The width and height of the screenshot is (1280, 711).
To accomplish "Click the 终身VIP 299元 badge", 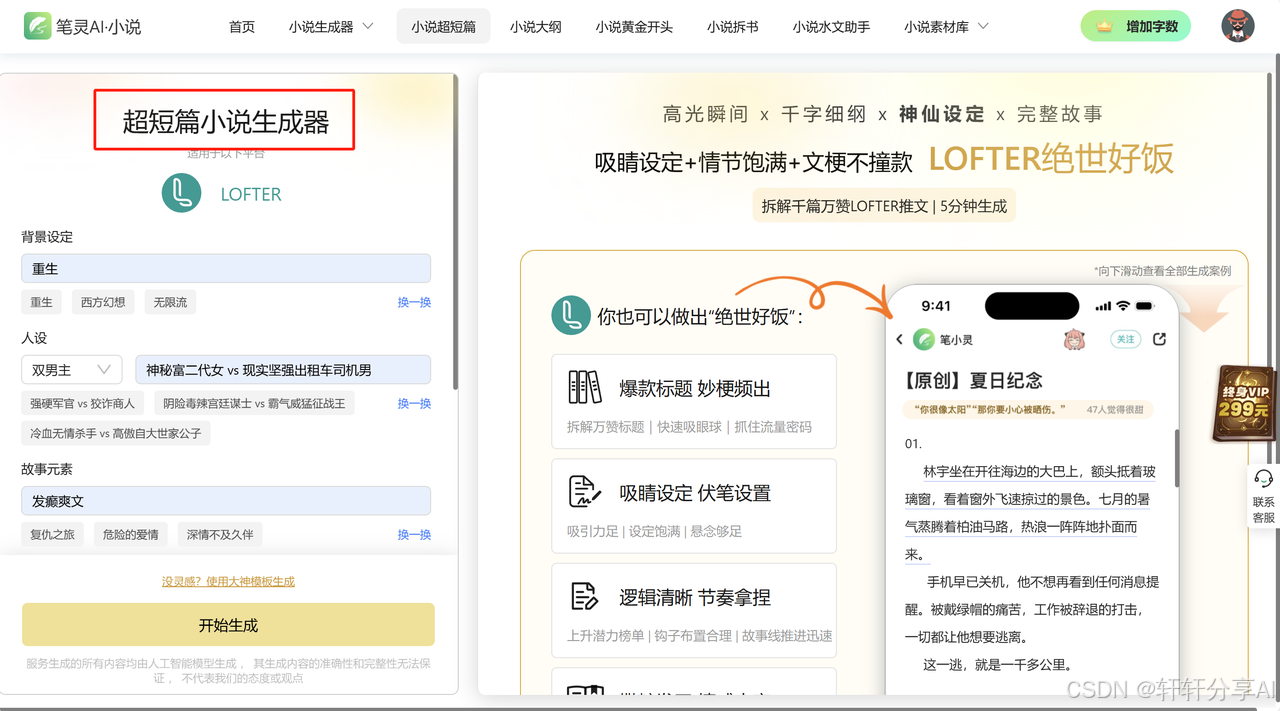I will [1242, 404].
